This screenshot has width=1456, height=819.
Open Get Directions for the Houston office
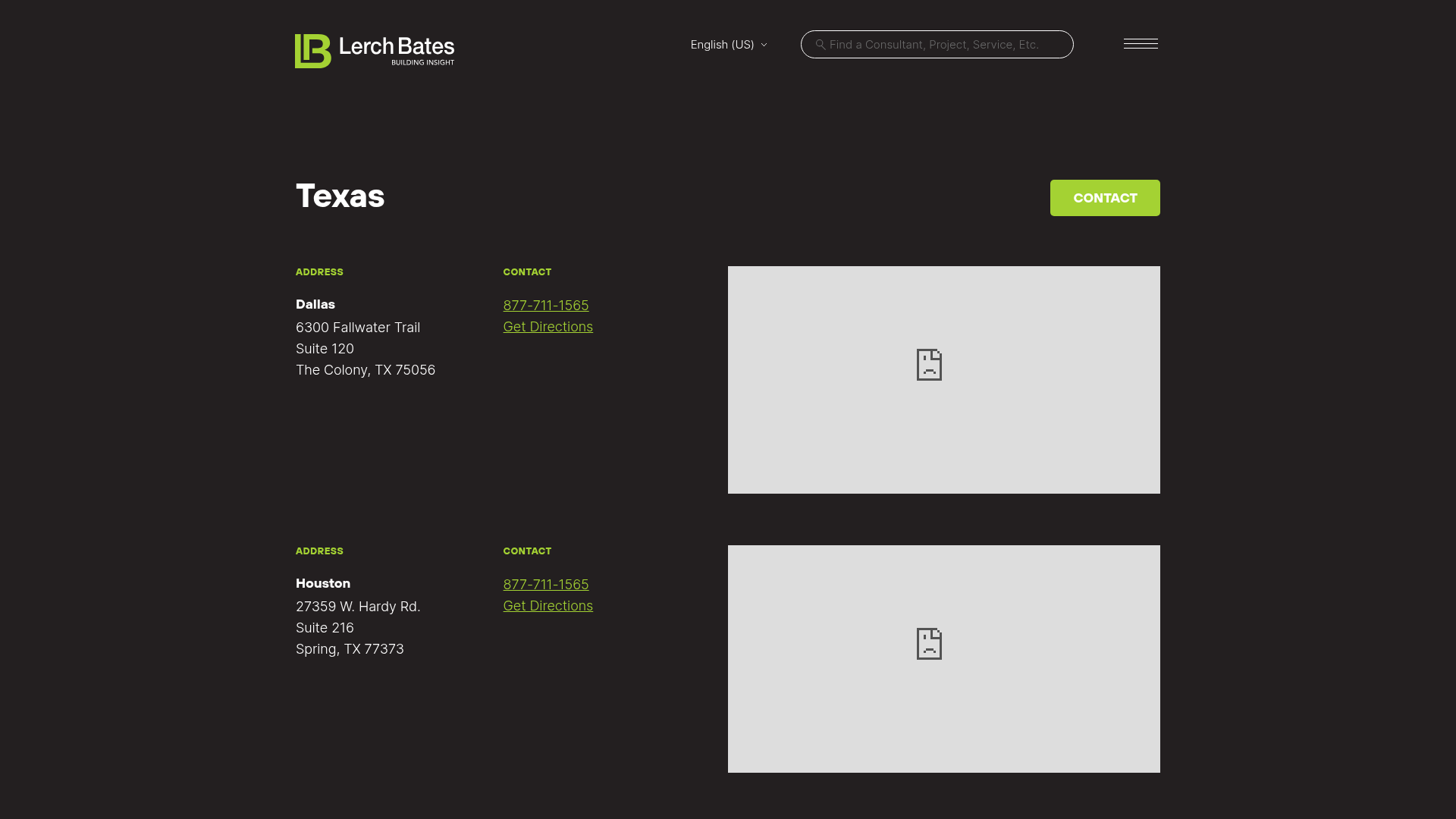pos(548,605)
